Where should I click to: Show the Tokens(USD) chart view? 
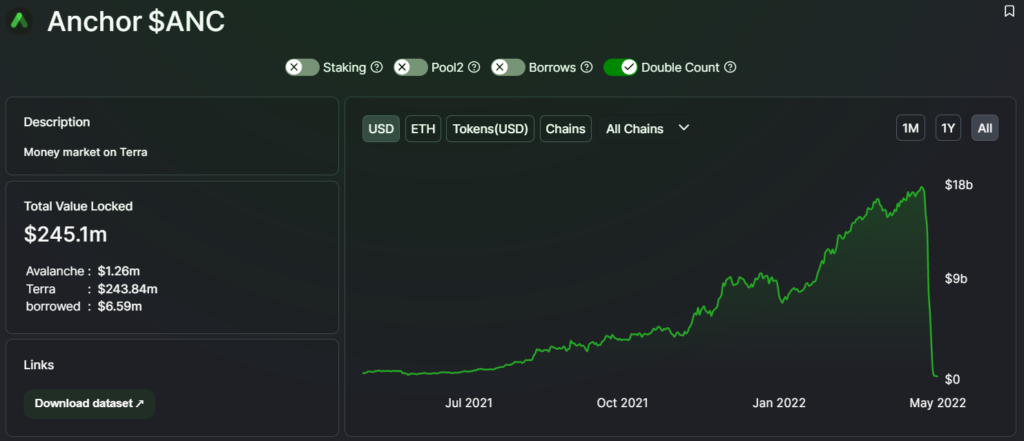490,129
